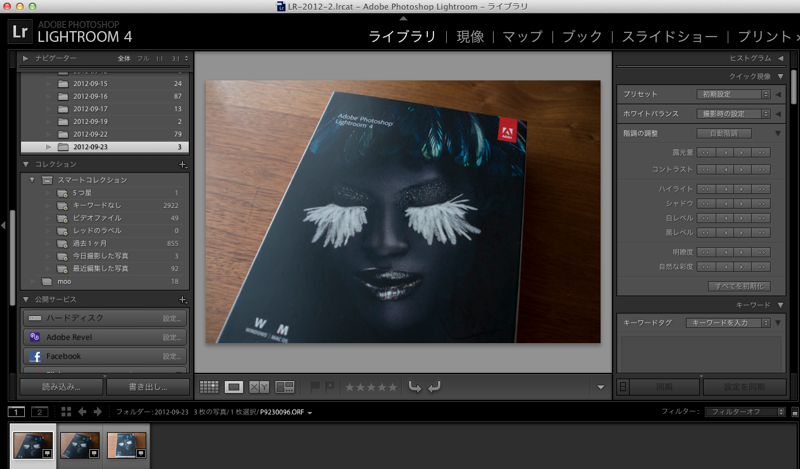Select the second filmstrip thumbnail
This screenshot has height=469, width=800.
(x=80, y=445)
